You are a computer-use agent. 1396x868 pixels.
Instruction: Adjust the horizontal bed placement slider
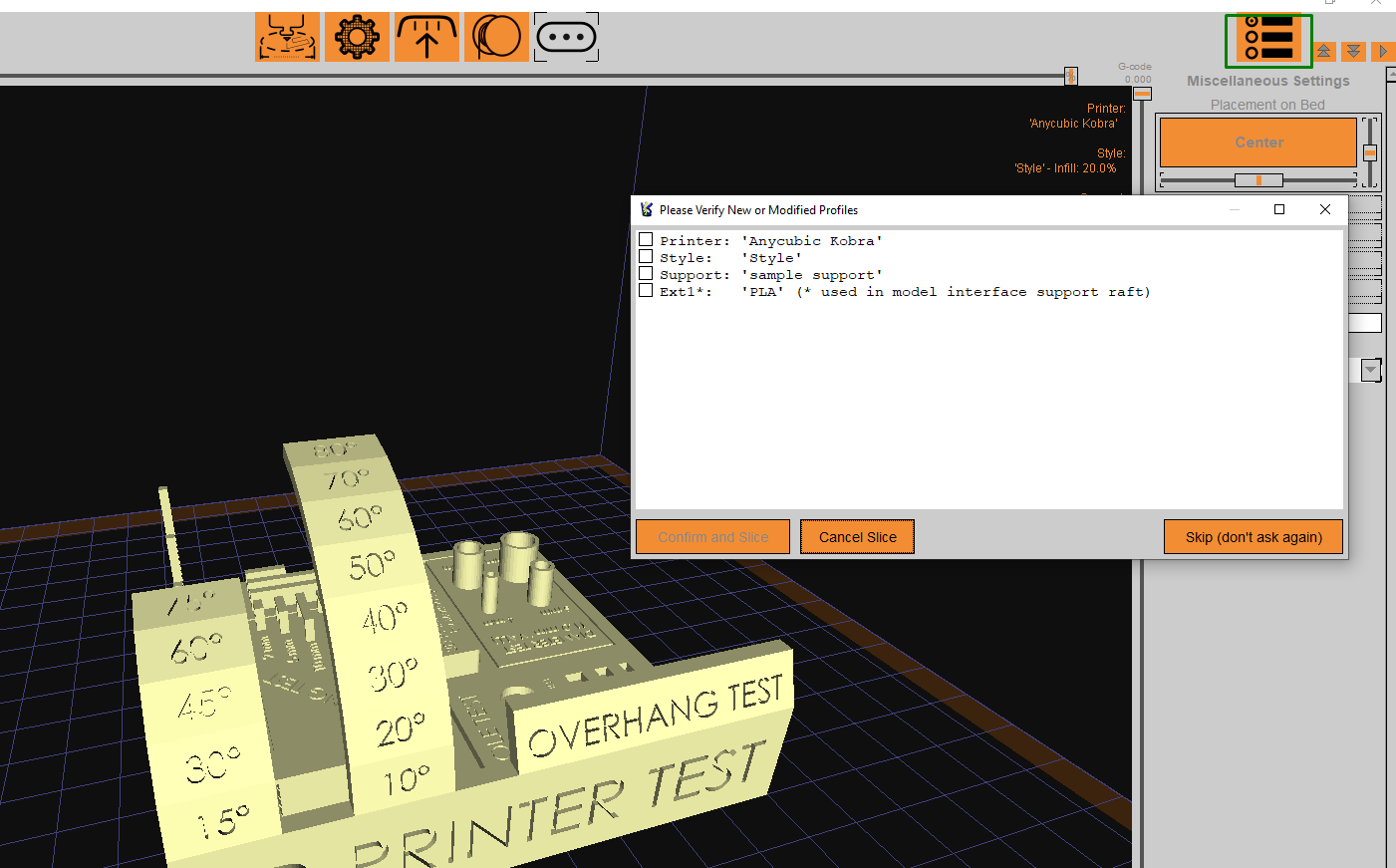tap(1258, 180)
